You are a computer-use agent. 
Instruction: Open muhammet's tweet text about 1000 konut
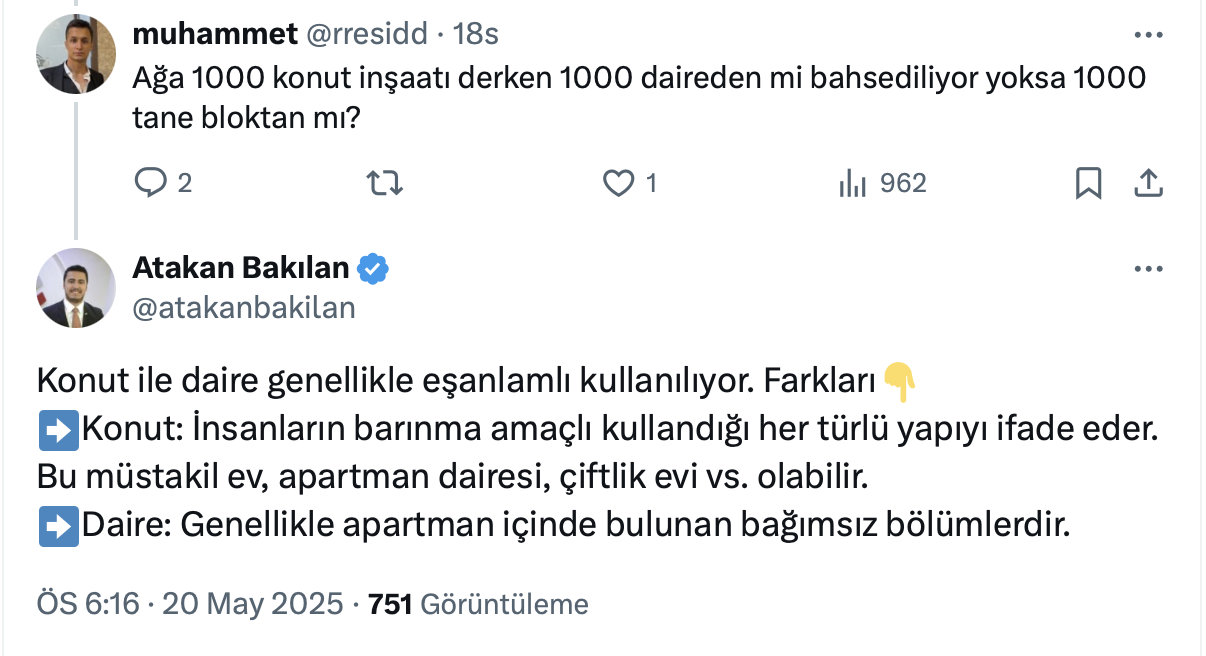(x=640, y=98)
